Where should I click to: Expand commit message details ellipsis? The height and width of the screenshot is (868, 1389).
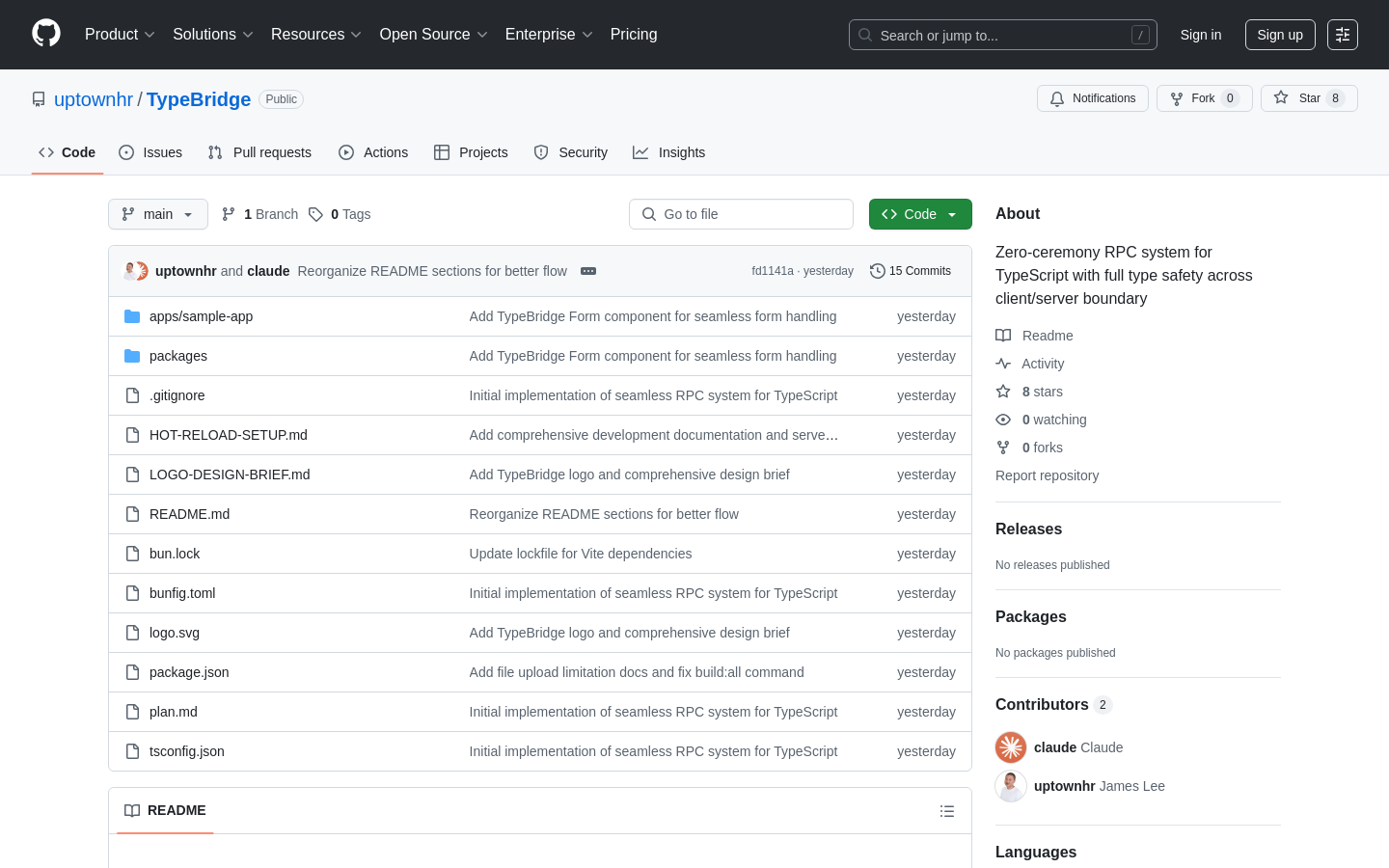tap(588, 271)
